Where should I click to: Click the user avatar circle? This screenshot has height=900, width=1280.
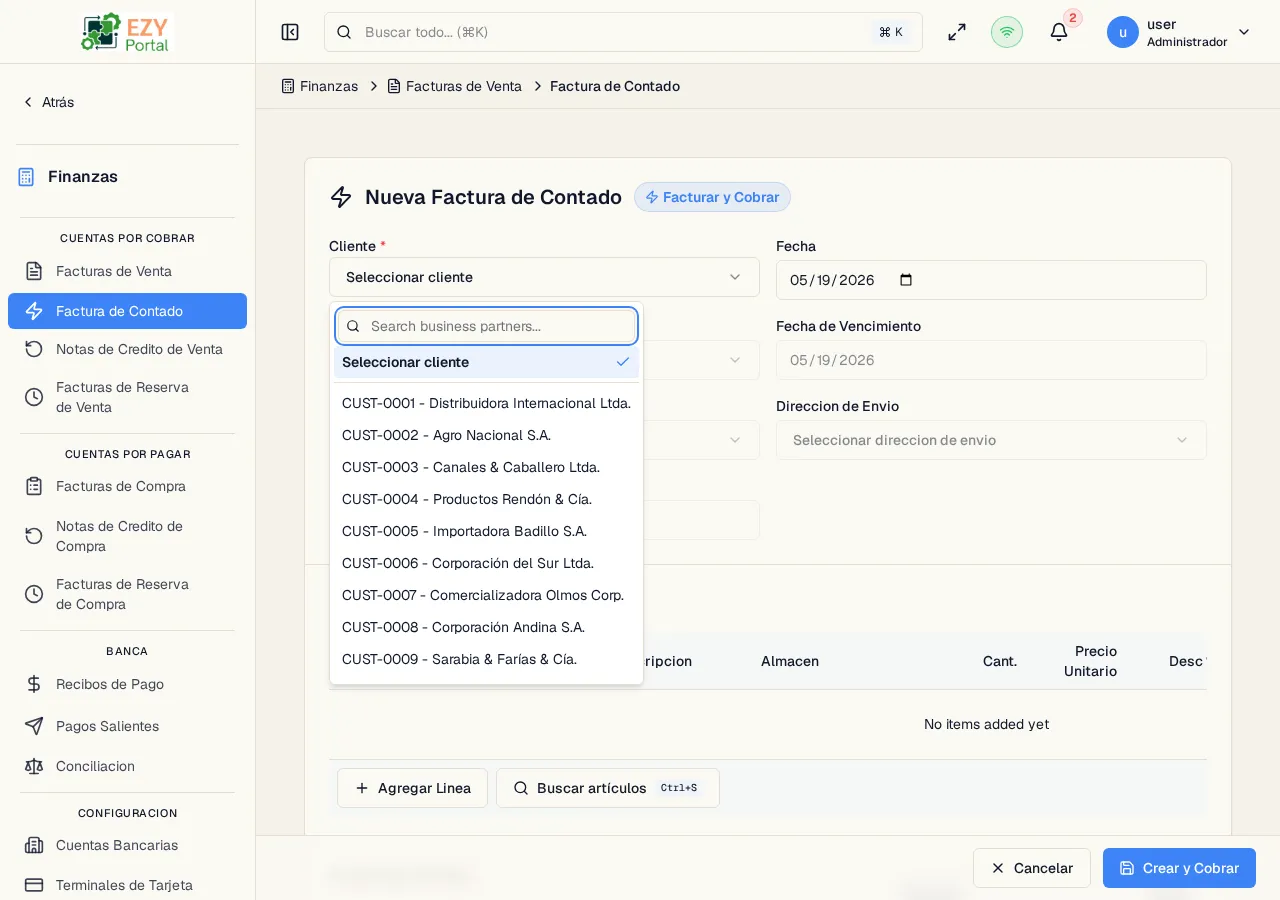coord(1123,32)
